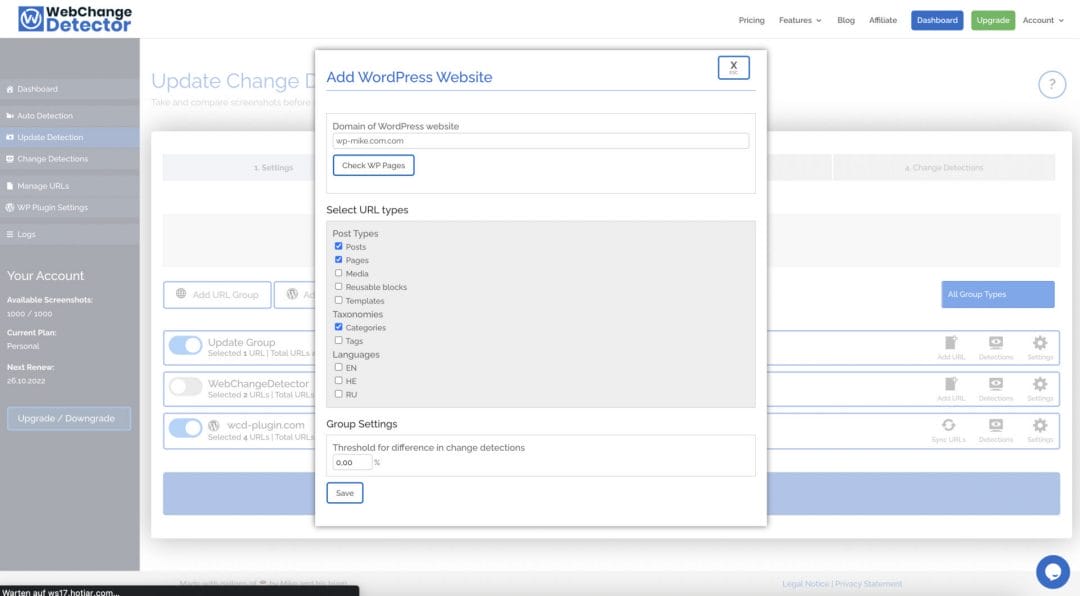
Task: Open the Affiliate page
Action: coord(883,20)
